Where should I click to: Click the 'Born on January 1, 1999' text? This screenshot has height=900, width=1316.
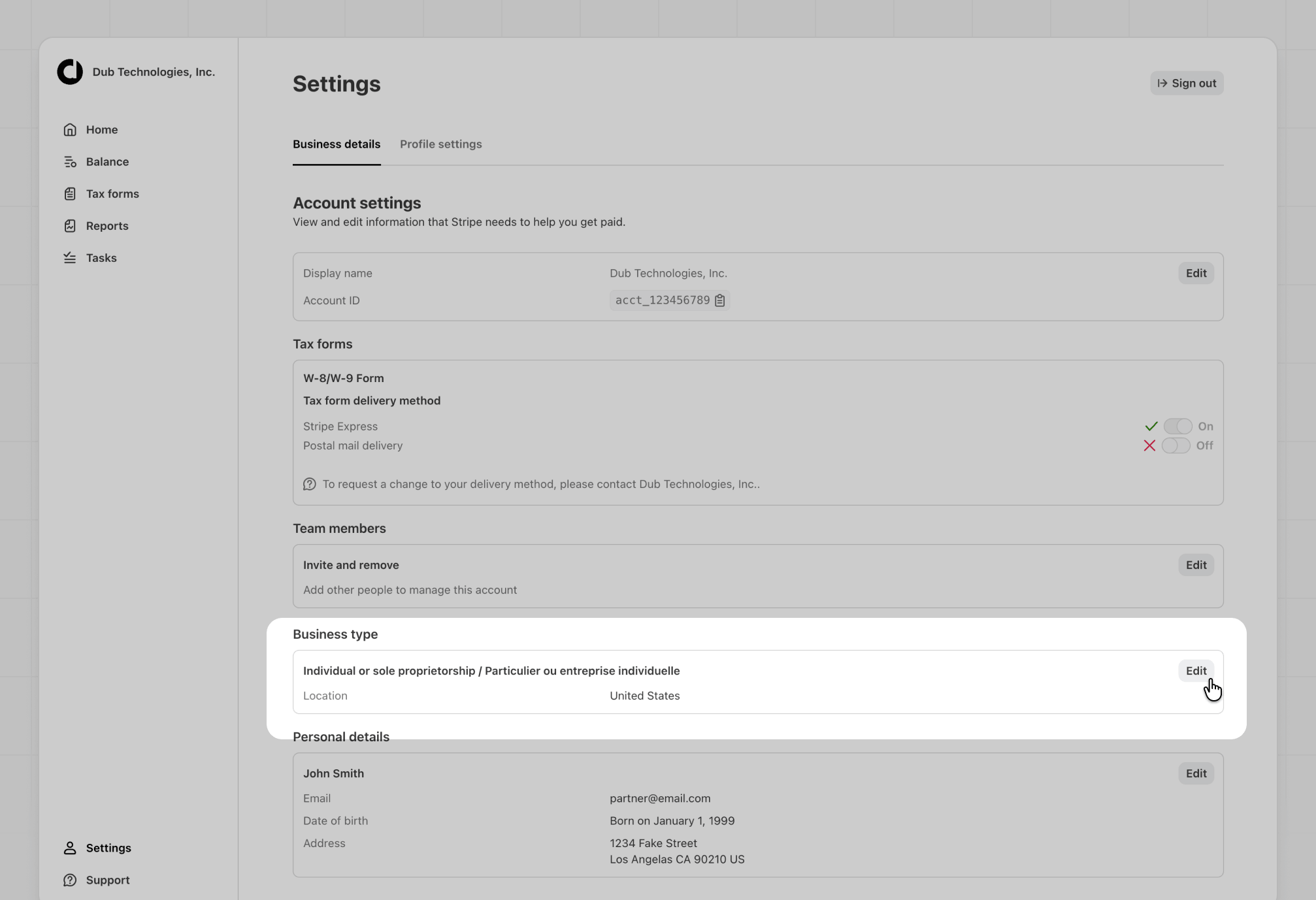coord(672,821)
